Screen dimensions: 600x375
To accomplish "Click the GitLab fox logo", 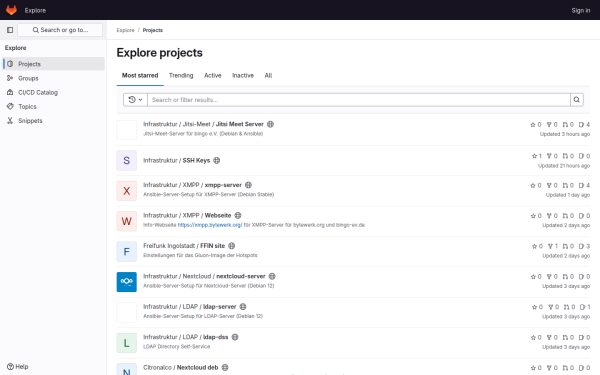I will tap(11, 10).
